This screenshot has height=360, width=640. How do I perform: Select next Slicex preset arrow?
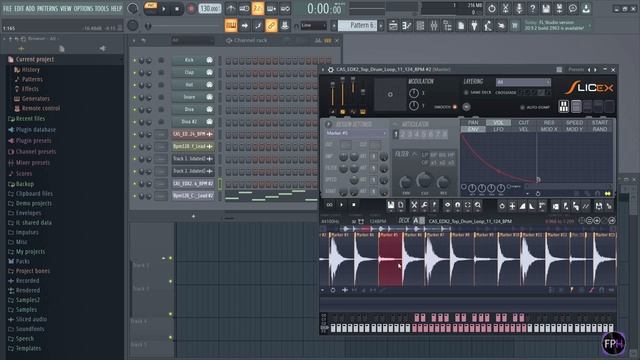[x=595, y=70]
